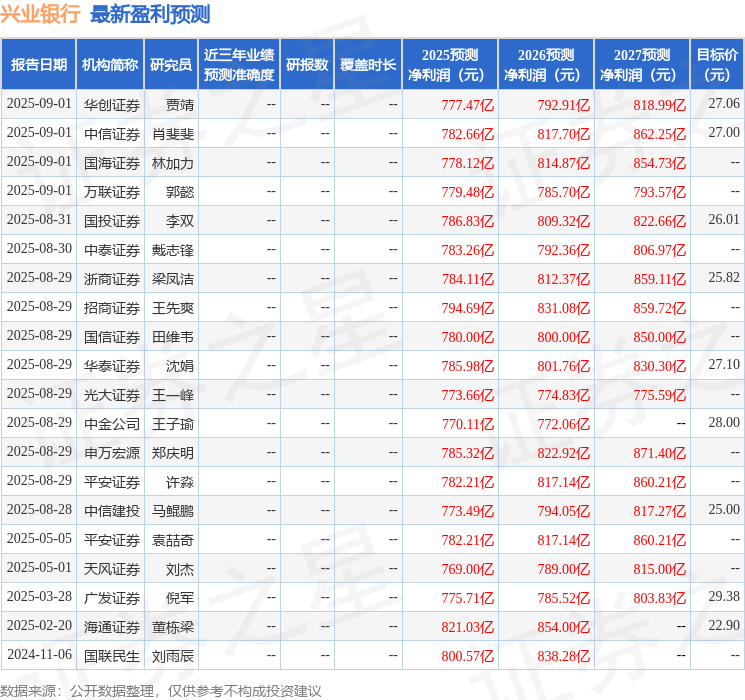Select the 国投证券 institution cell

(x=112, y=221)
